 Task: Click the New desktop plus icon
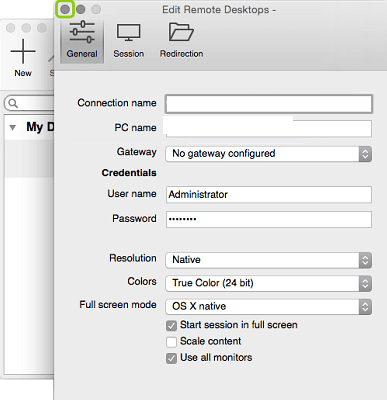[23, 51]
